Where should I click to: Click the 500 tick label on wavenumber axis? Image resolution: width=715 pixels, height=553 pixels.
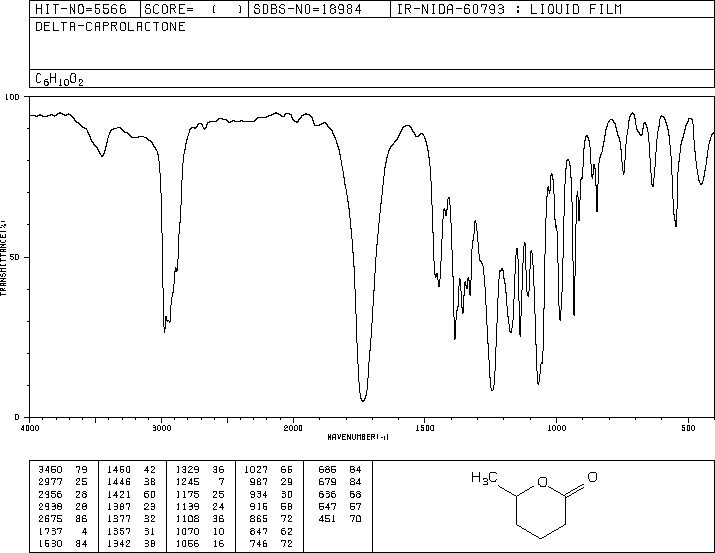(x=688, y=428)
